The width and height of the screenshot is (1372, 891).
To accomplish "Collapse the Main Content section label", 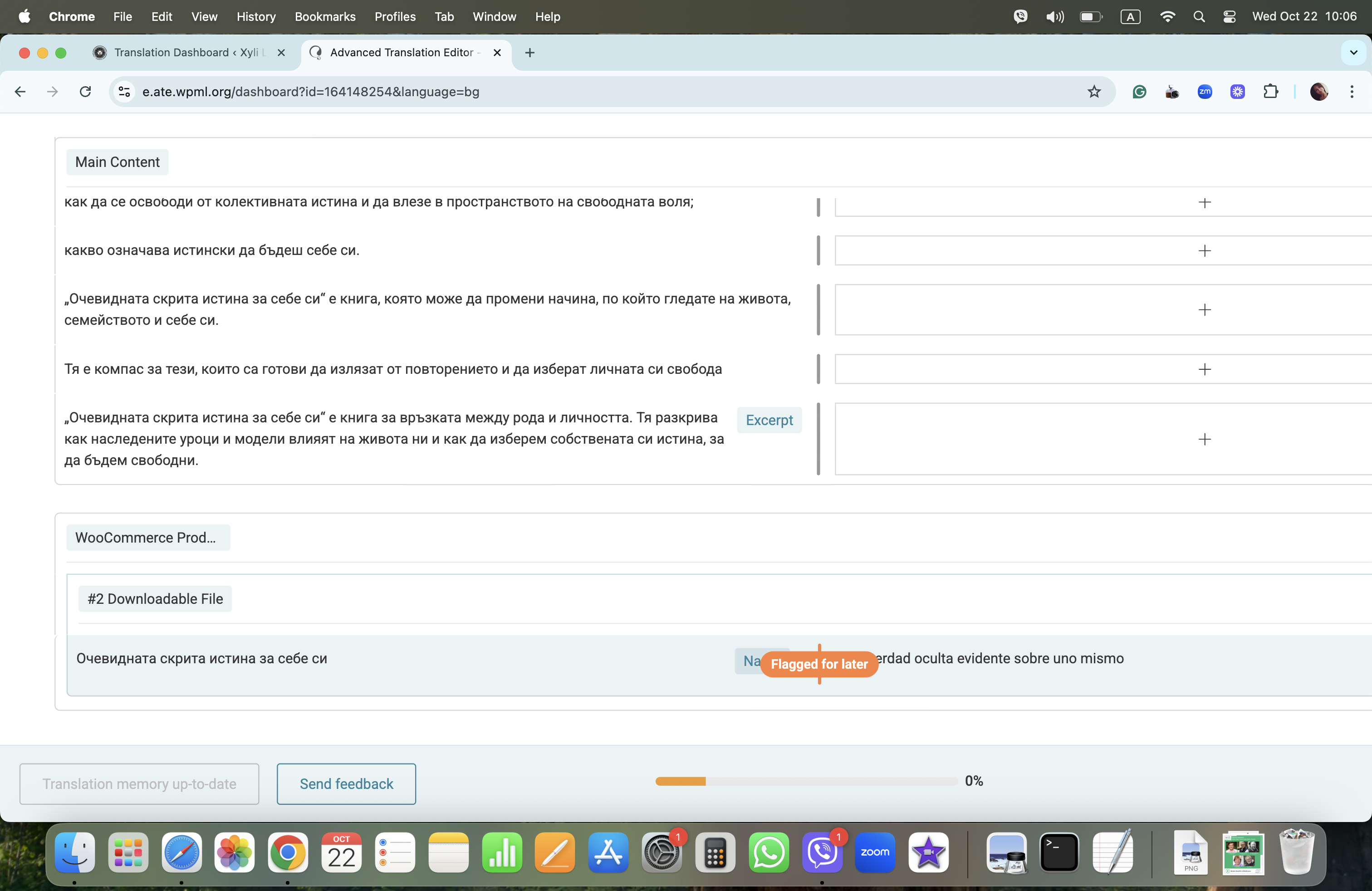I will (118, 162).
